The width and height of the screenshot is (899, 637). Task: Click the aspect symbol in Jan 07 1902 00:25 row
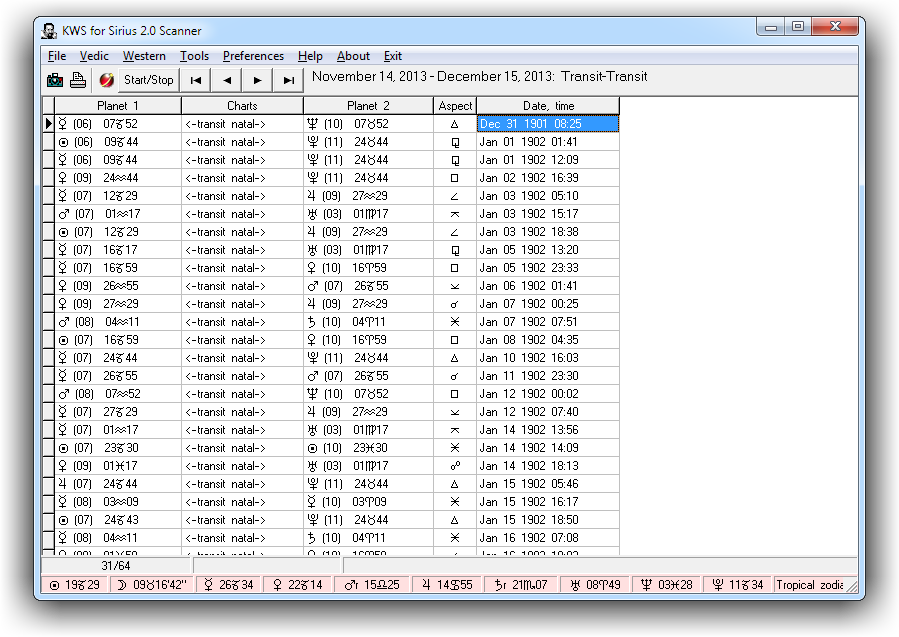coord(455,304)
